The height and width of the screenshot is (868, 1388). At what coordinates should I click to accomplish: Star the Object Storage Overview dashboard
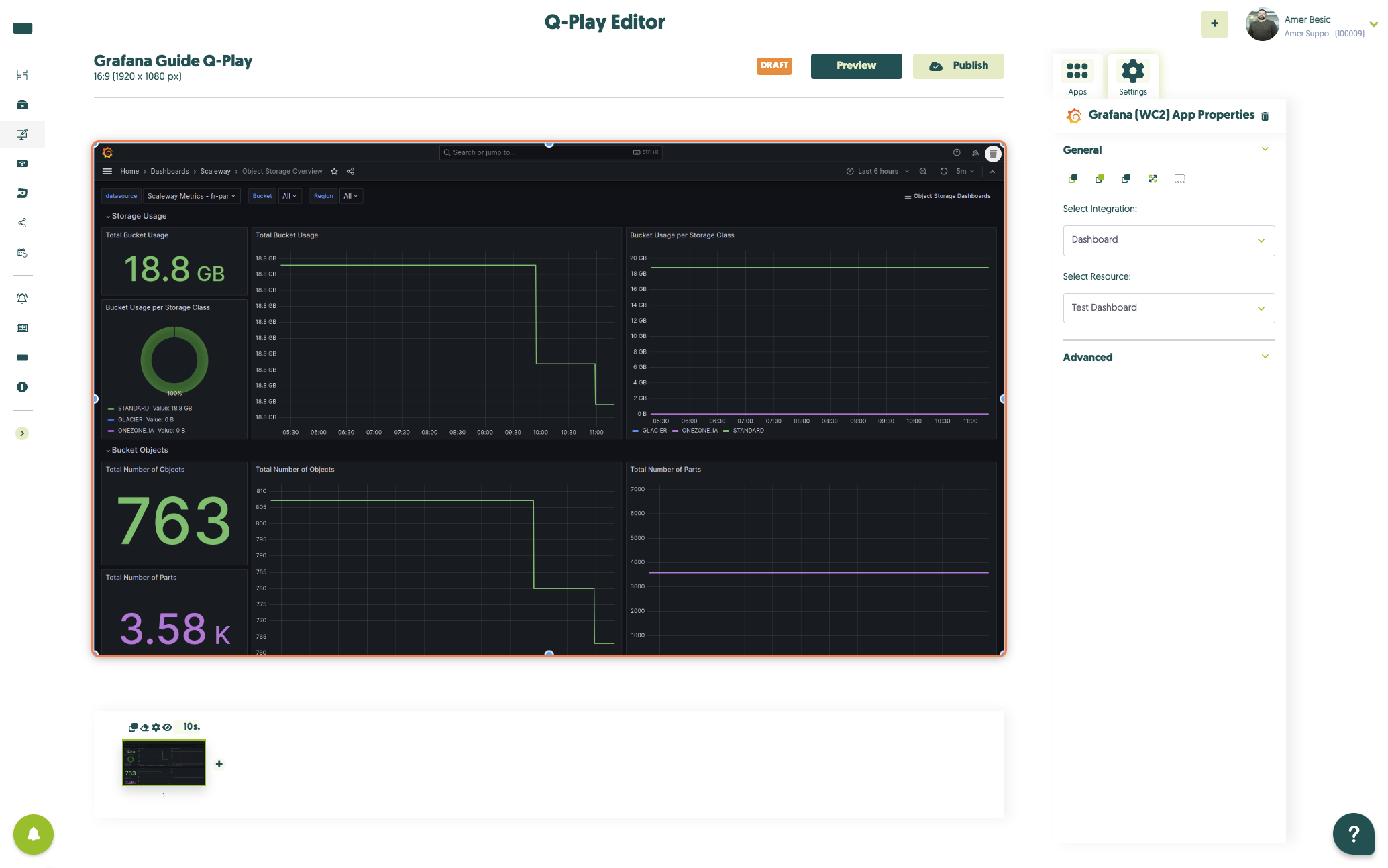(x=334, y=172)
